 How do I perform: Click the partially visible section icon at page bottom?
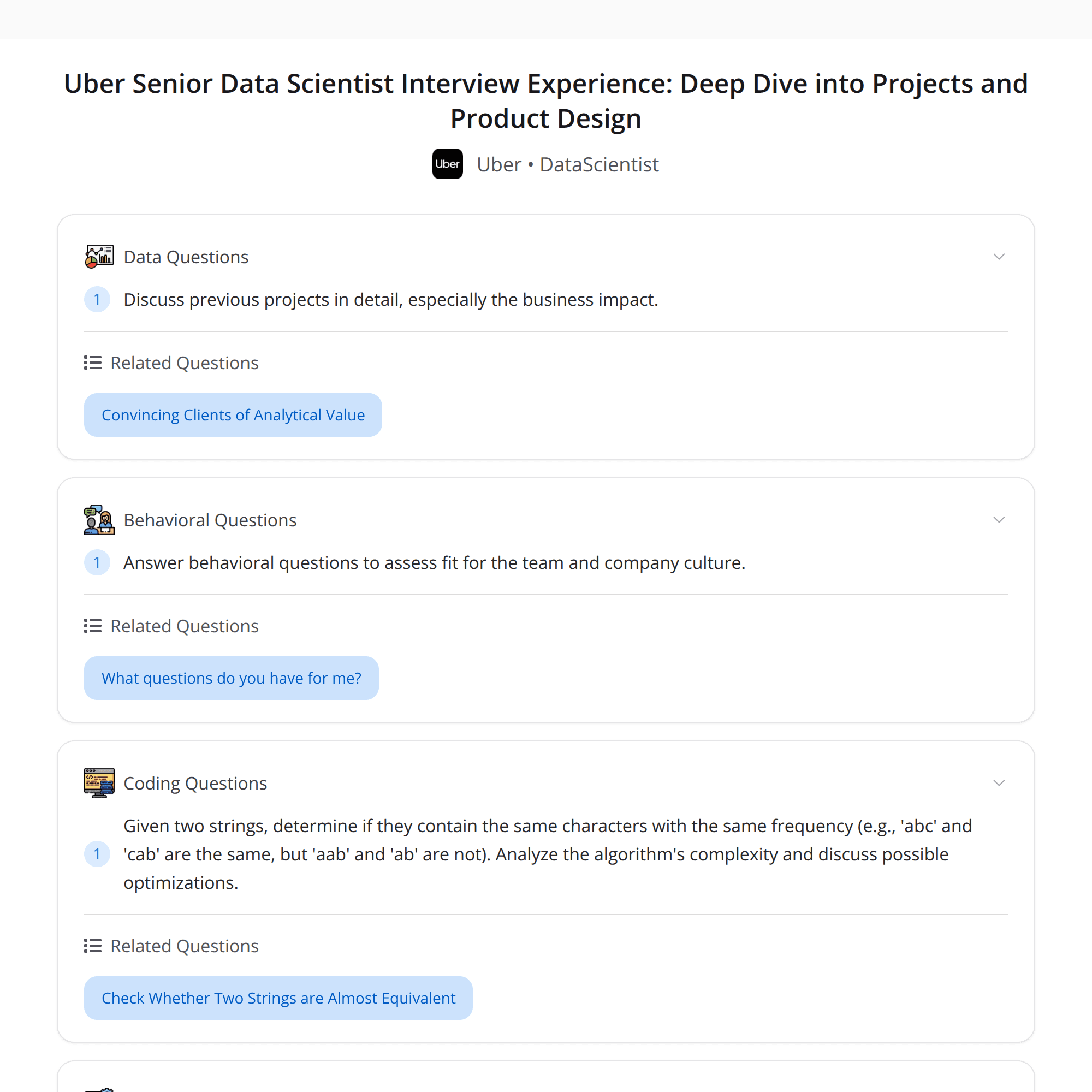[x=99, y=1089]
